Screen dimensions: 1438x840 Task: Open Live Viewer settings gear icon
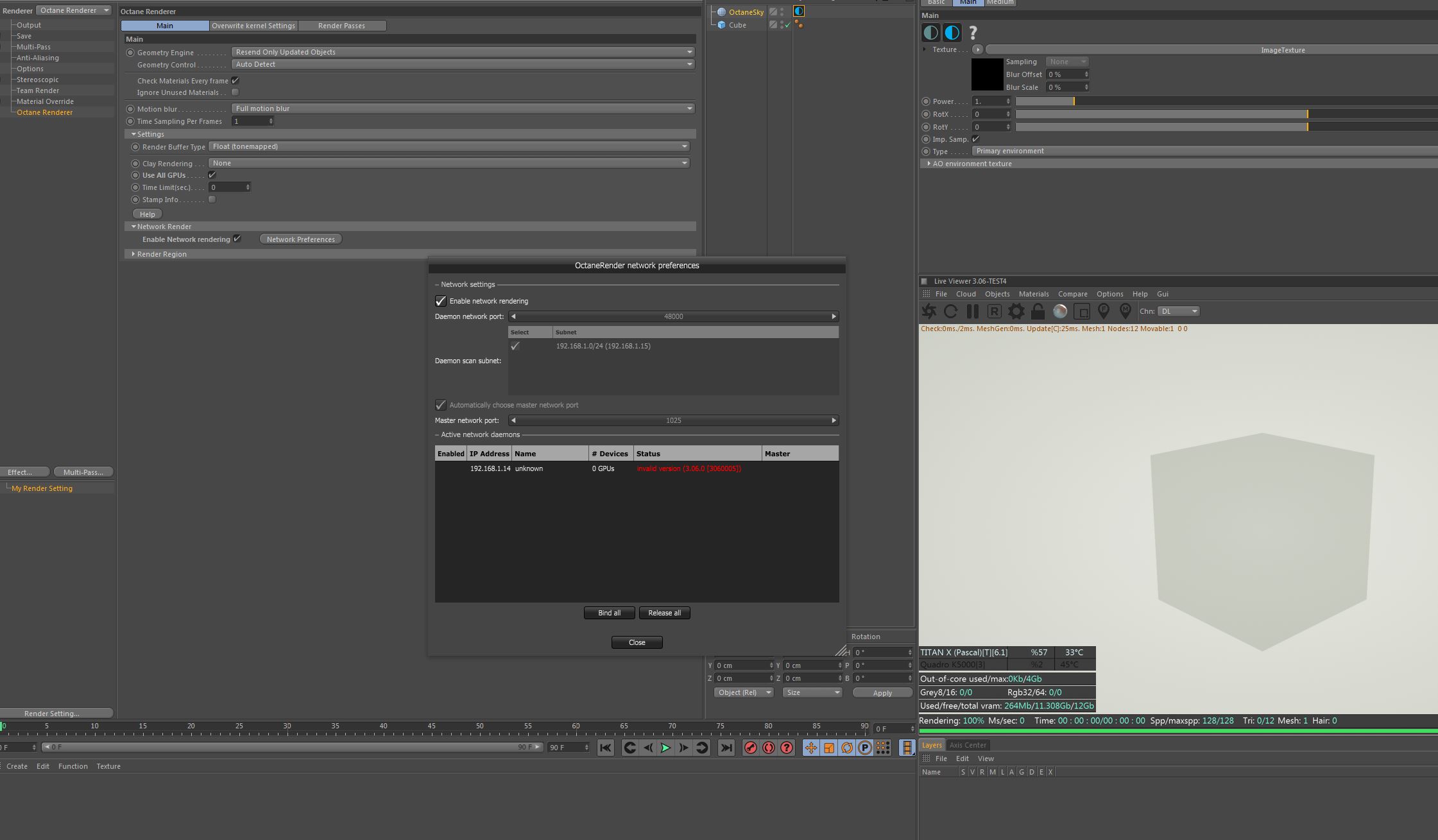pos(1016,311)
